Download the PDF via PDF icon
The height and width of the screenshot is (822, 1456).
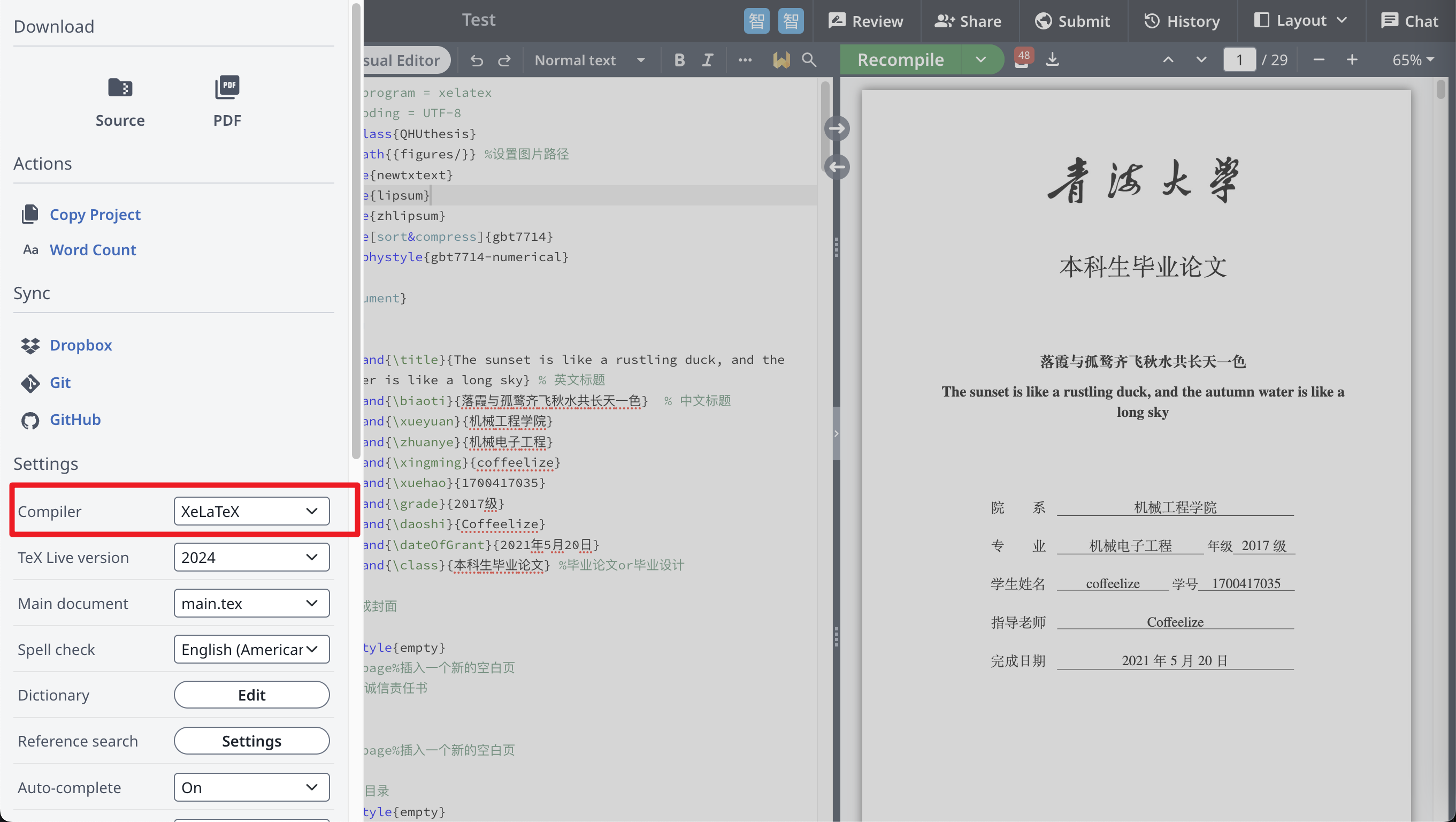(x=227, y=88)
